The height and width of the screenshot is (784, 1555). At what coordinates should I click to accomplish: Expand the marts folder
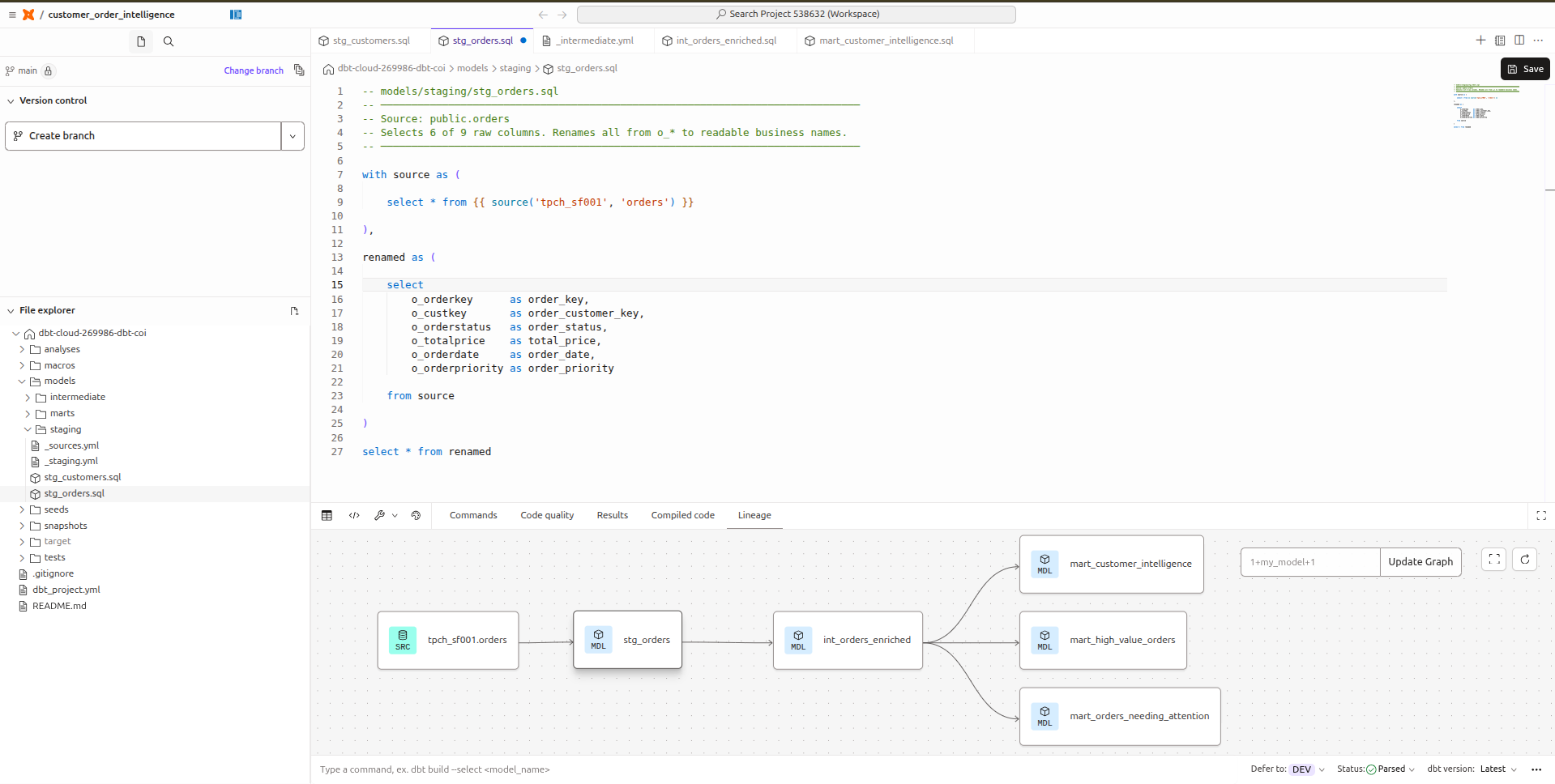click(x=28, y=414)
